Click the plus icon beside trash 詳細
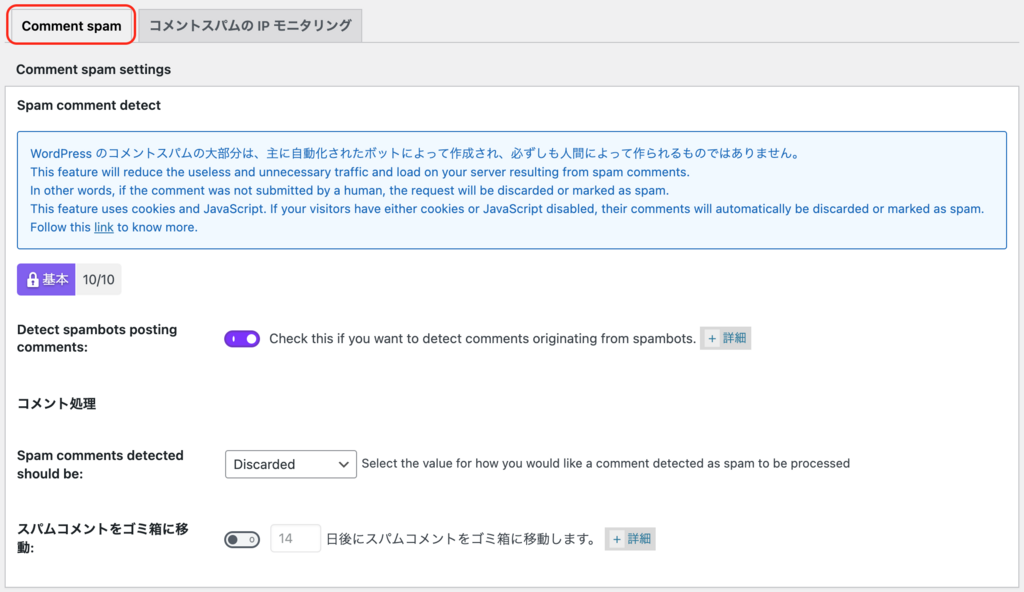This screenshot has height=592, width=1024. (x=616, y=539)
